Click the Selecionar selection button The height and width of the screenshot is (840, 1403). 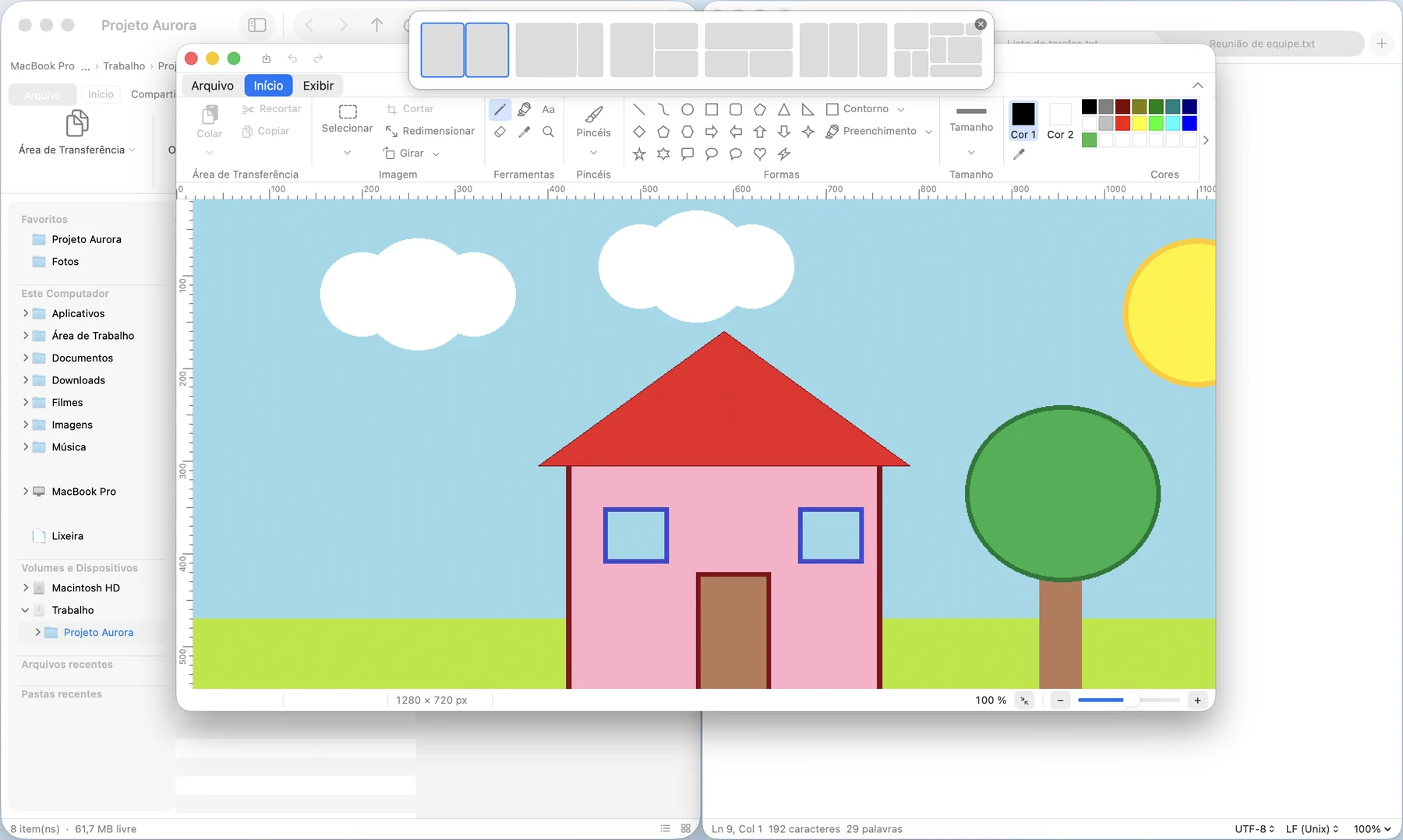pos(348,119)
